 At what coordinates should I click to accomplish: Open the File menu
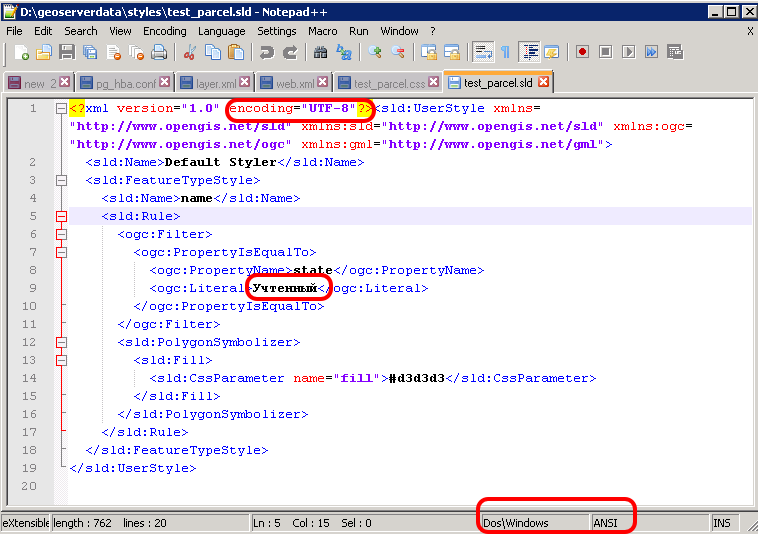pyautogui.click(x=15, y=31)
